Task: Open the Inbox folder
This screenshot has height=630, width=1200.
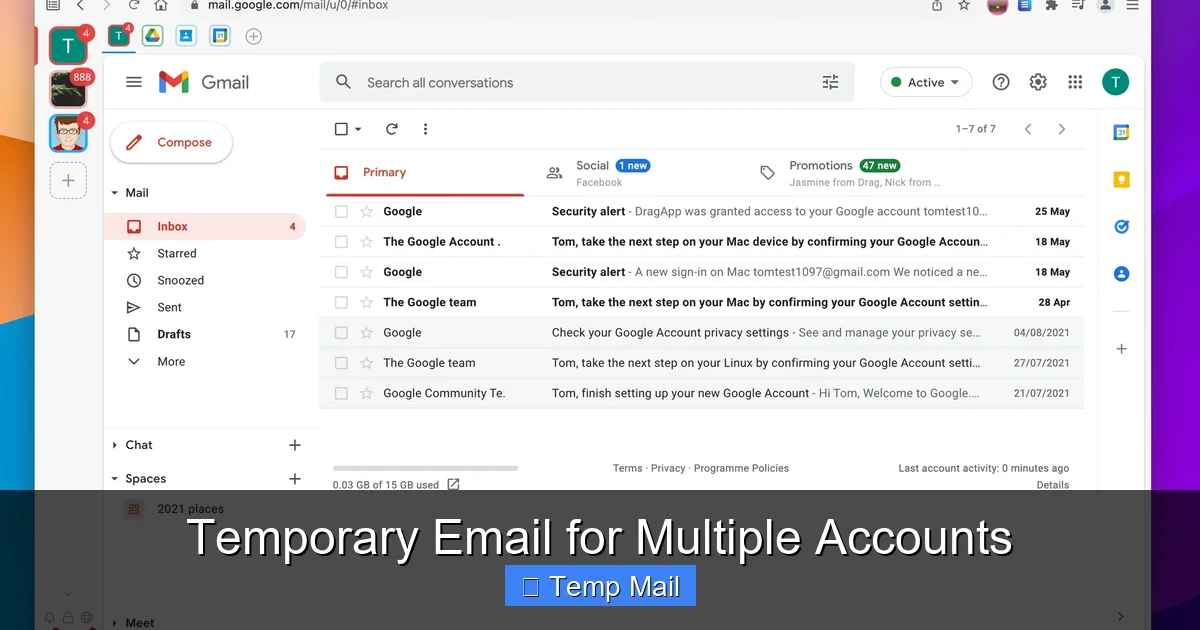Action: [205, 226]
